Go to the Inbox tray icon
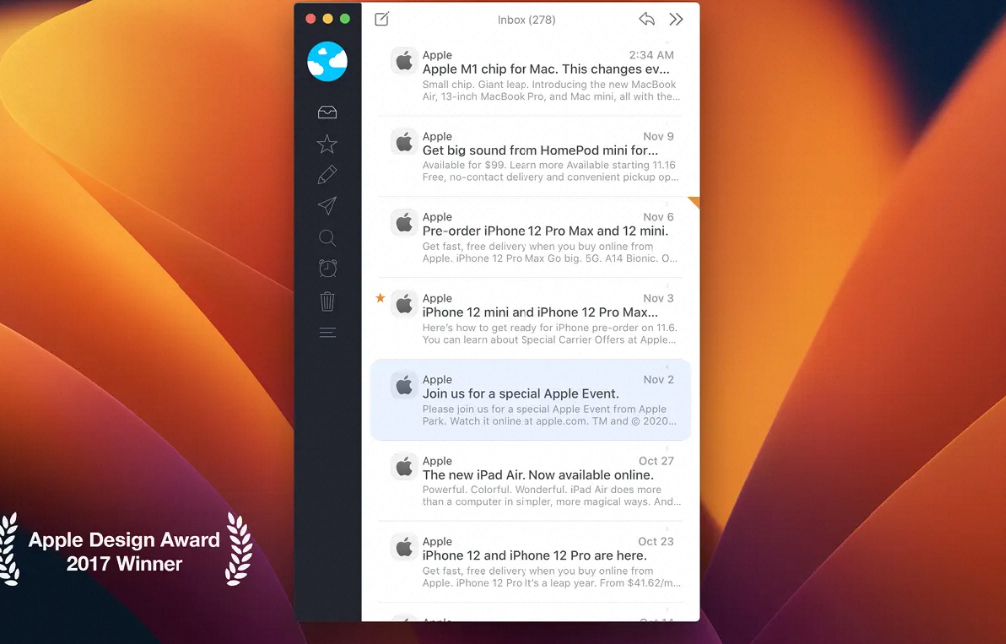 (327, 113)
